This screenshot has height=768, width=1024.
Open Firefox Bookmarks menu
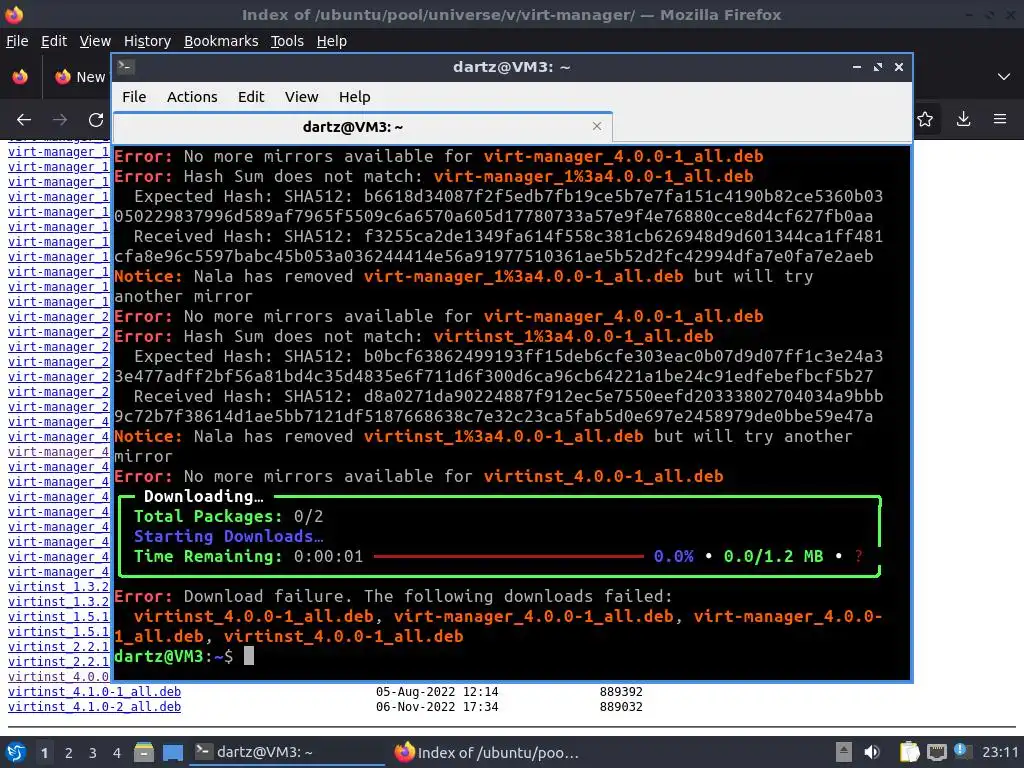pyautogui.click(x=221, y=41)
